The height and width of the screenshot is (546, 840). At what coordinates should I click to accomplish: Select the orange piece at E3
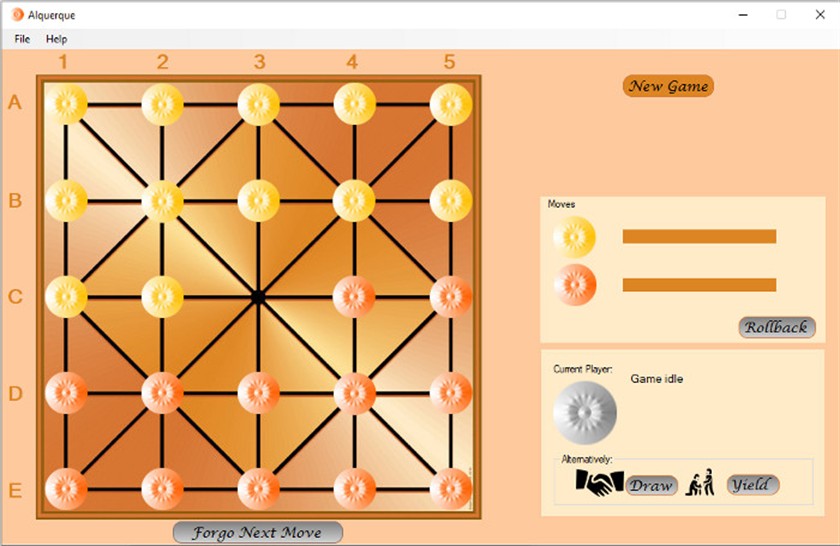(x=258, y=489)
